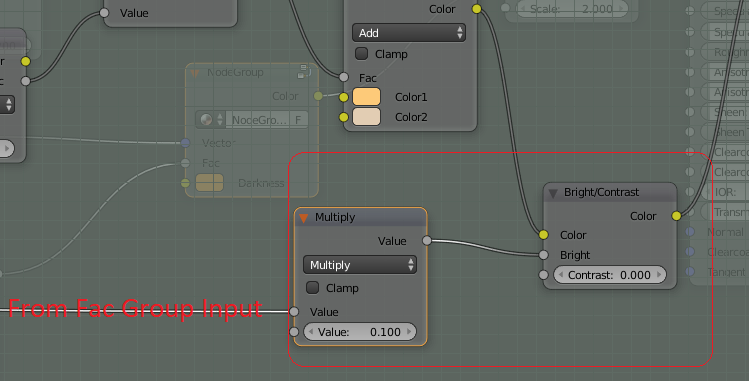Decrease Contrast with its left arrow
749x381 pixels.
coord(561,275)
